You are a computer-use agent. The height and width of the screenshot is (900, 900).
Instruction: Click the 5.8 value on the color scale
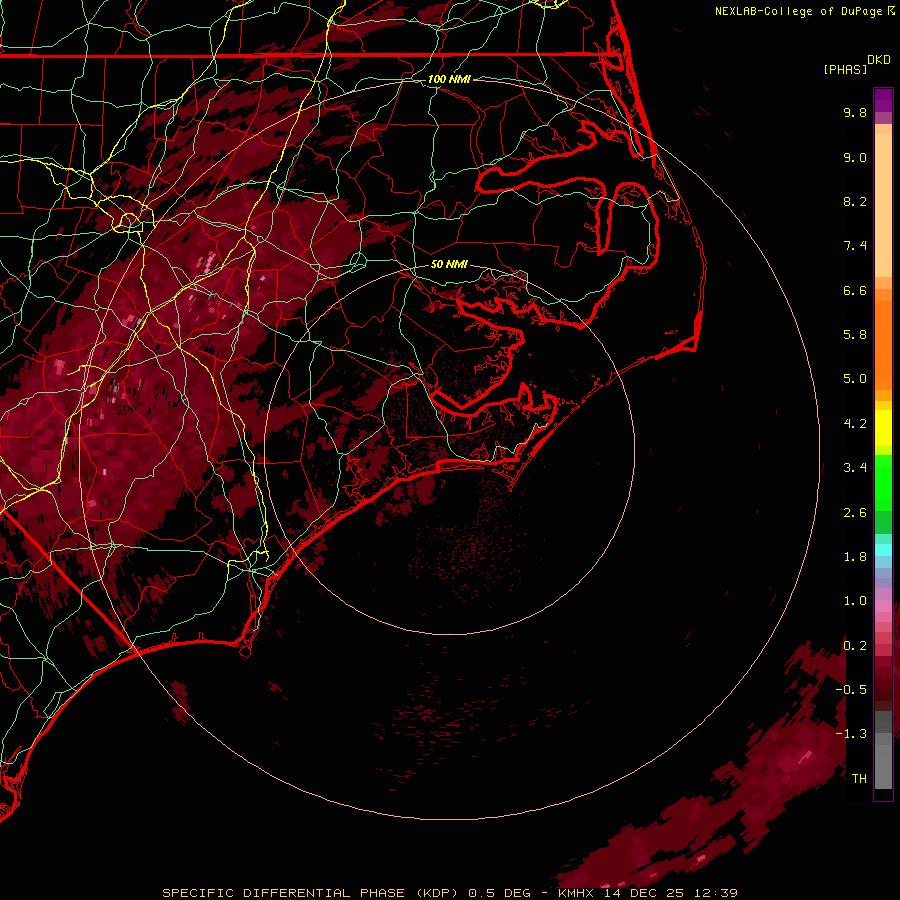click(x=855, y=335)
